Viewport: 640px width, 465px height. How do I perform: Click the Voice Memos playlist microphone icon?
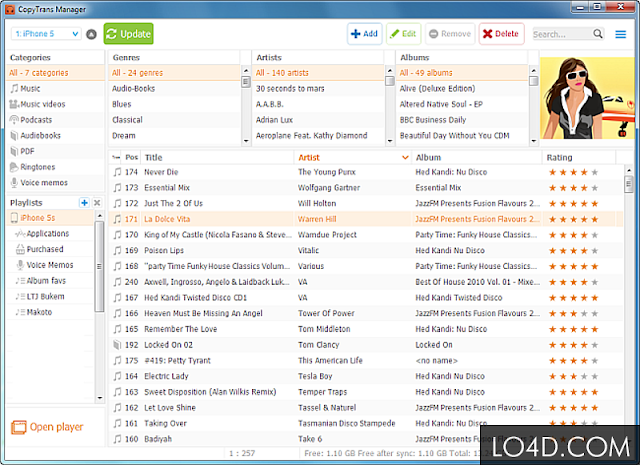[x=20, y=265]
